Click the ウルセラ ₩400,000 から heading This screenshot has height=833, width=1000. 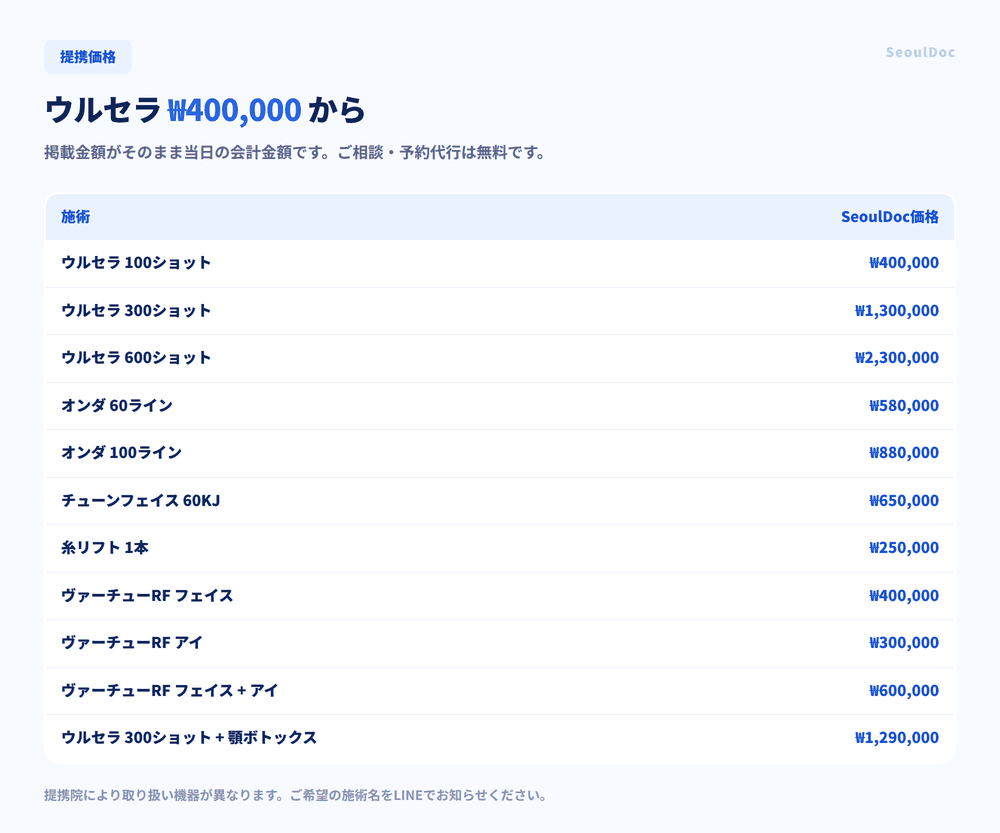205,110
